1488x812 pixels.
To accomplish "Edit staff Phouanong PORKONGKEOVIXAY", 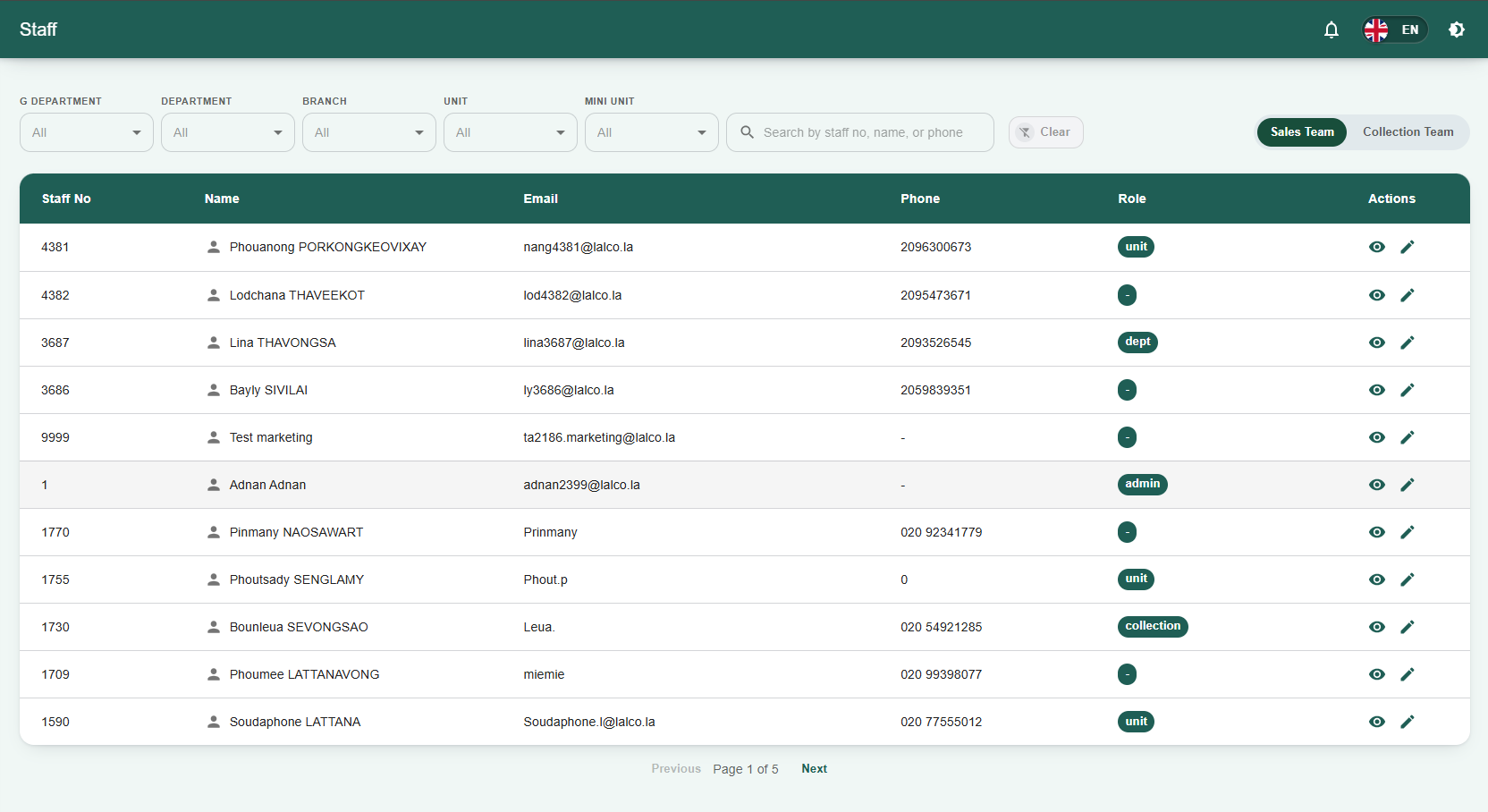I will coord(1408,247).
